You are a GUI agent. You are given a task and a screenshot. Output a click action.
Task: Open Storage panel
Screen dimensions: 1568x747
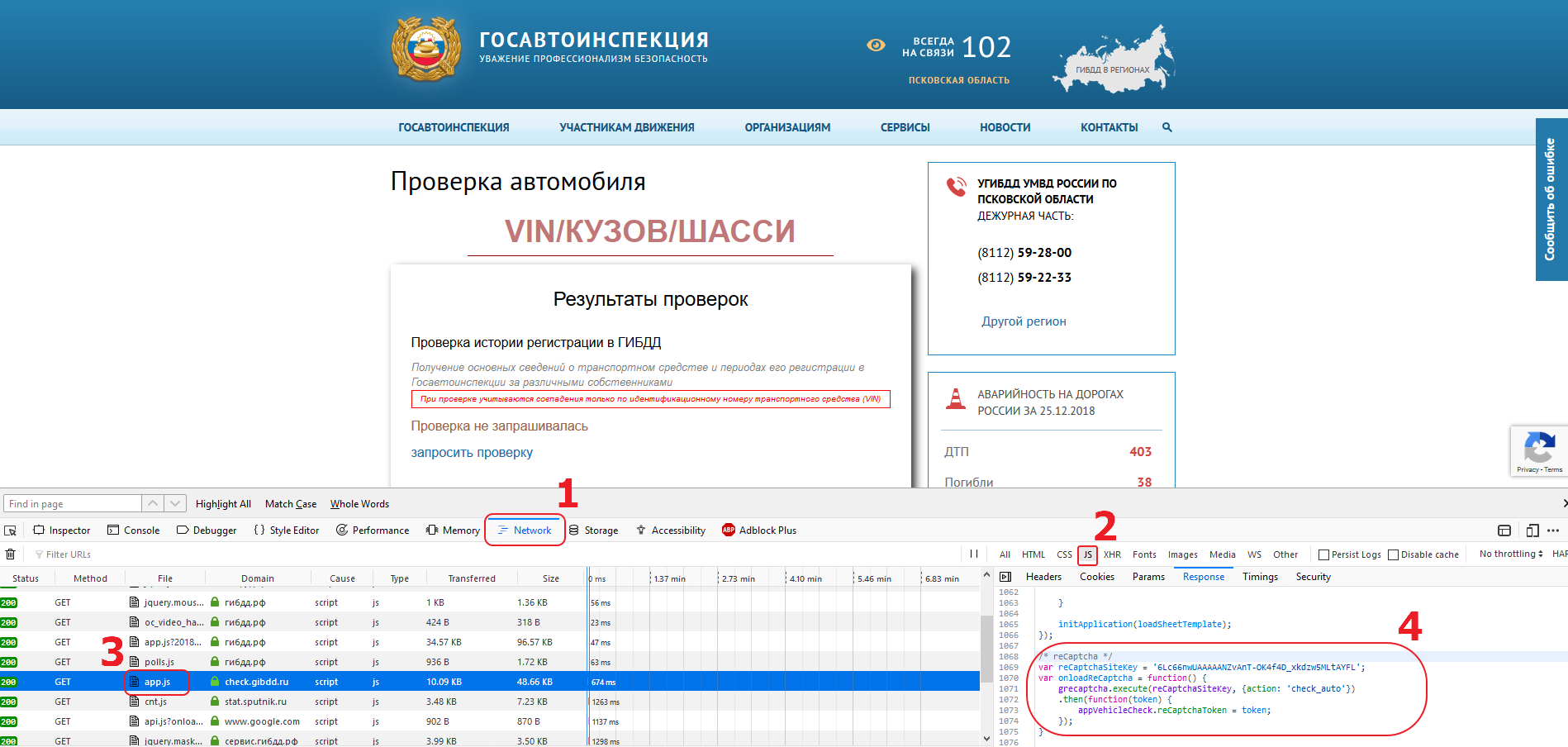[x=593, y=531]
